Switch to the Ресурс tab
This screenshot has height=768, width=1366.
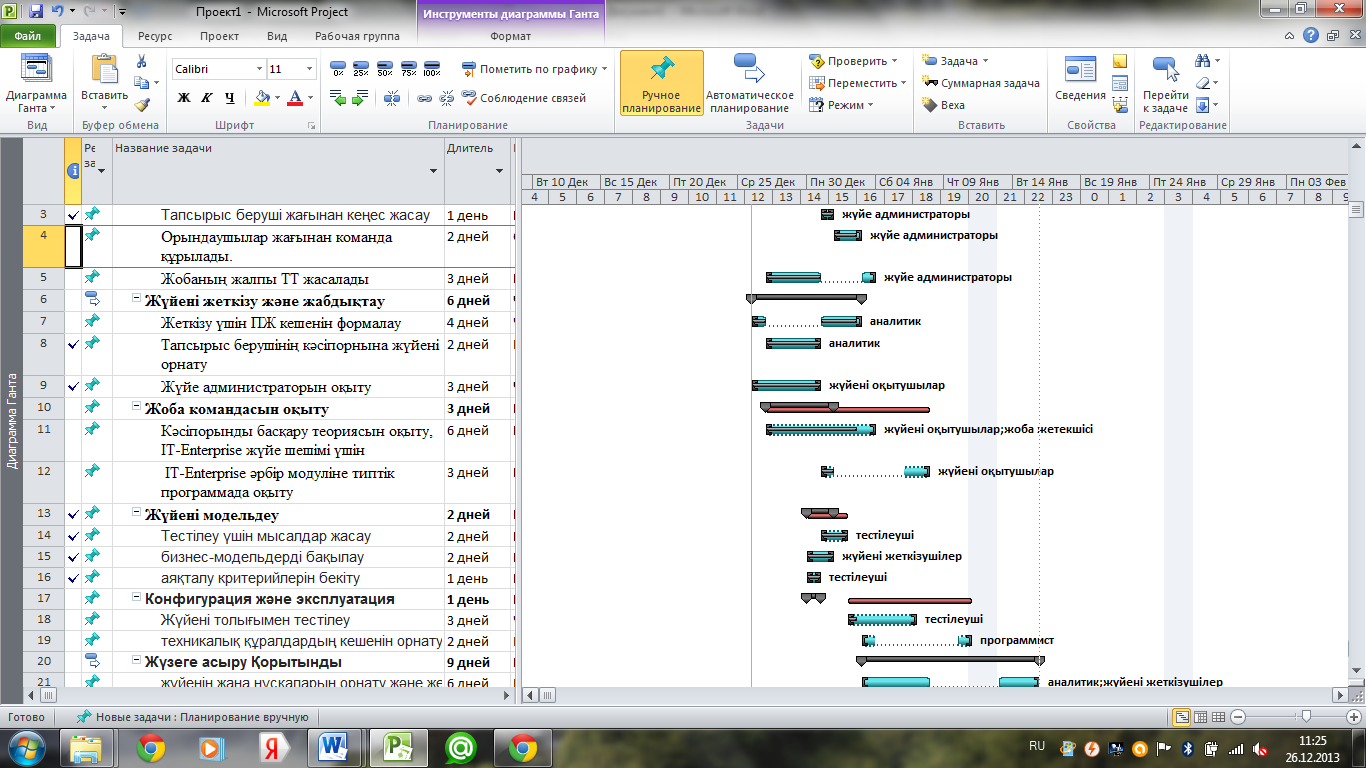click(x=155, y=36)
